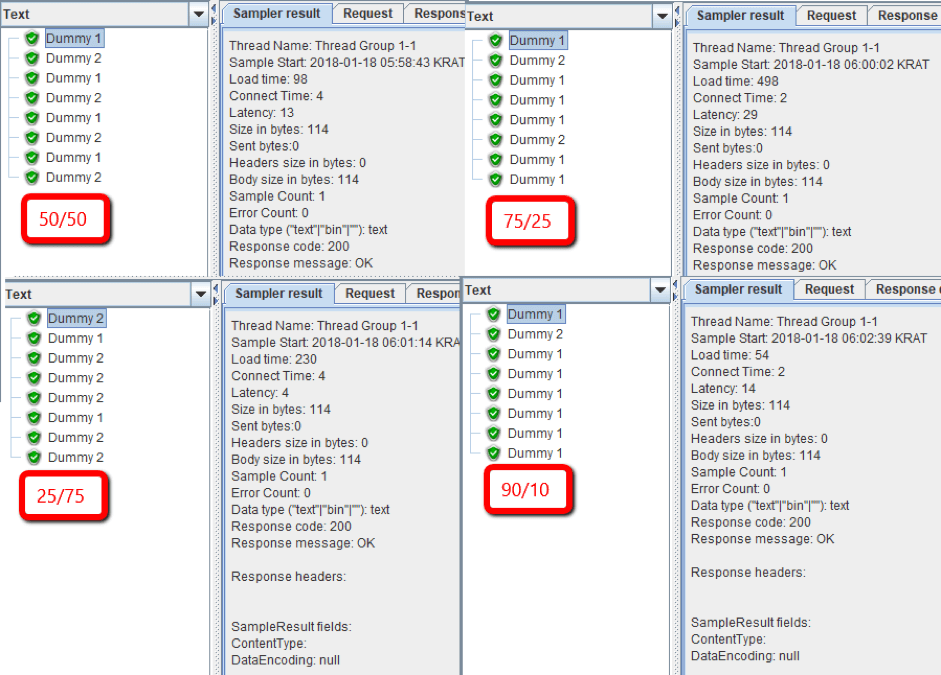
Task: Collapse the split pane with the top-right divider arrow
Action: click(x=678, y=10)
